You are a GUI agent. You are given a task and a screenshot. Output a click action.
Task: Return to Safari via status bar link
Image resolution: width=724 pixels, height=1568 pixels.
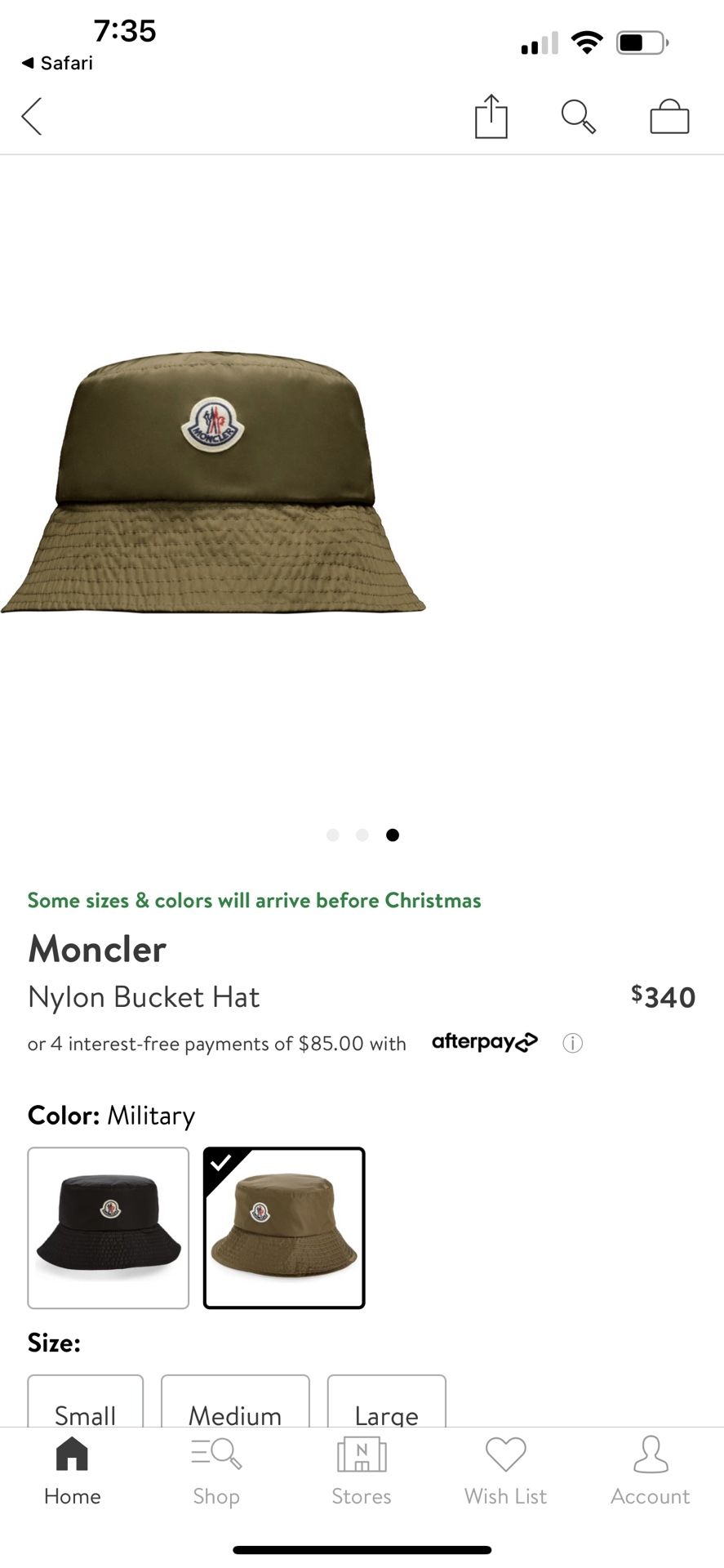(57, 63)
